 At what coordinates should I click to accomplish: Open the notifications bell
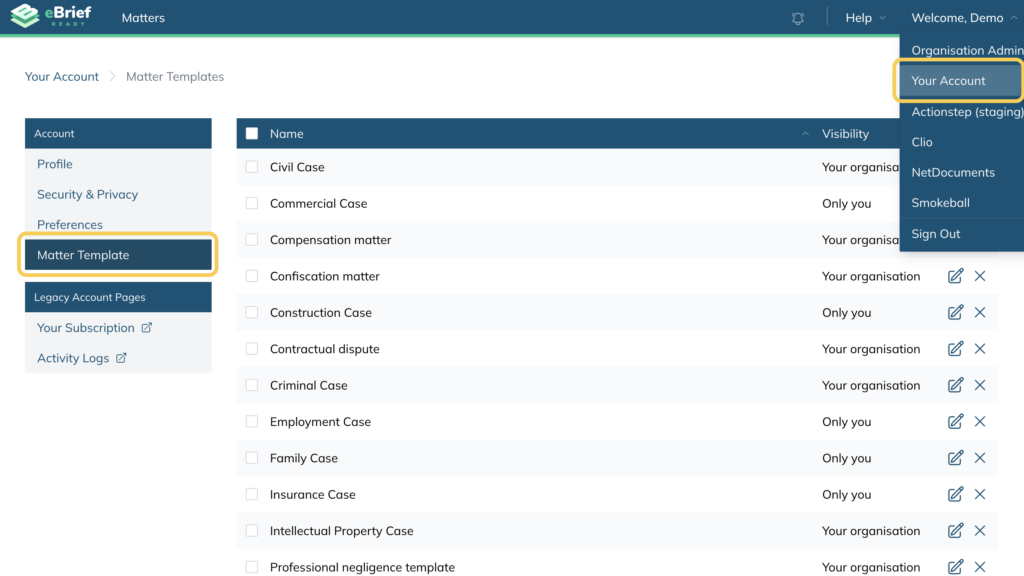[797, 18]
